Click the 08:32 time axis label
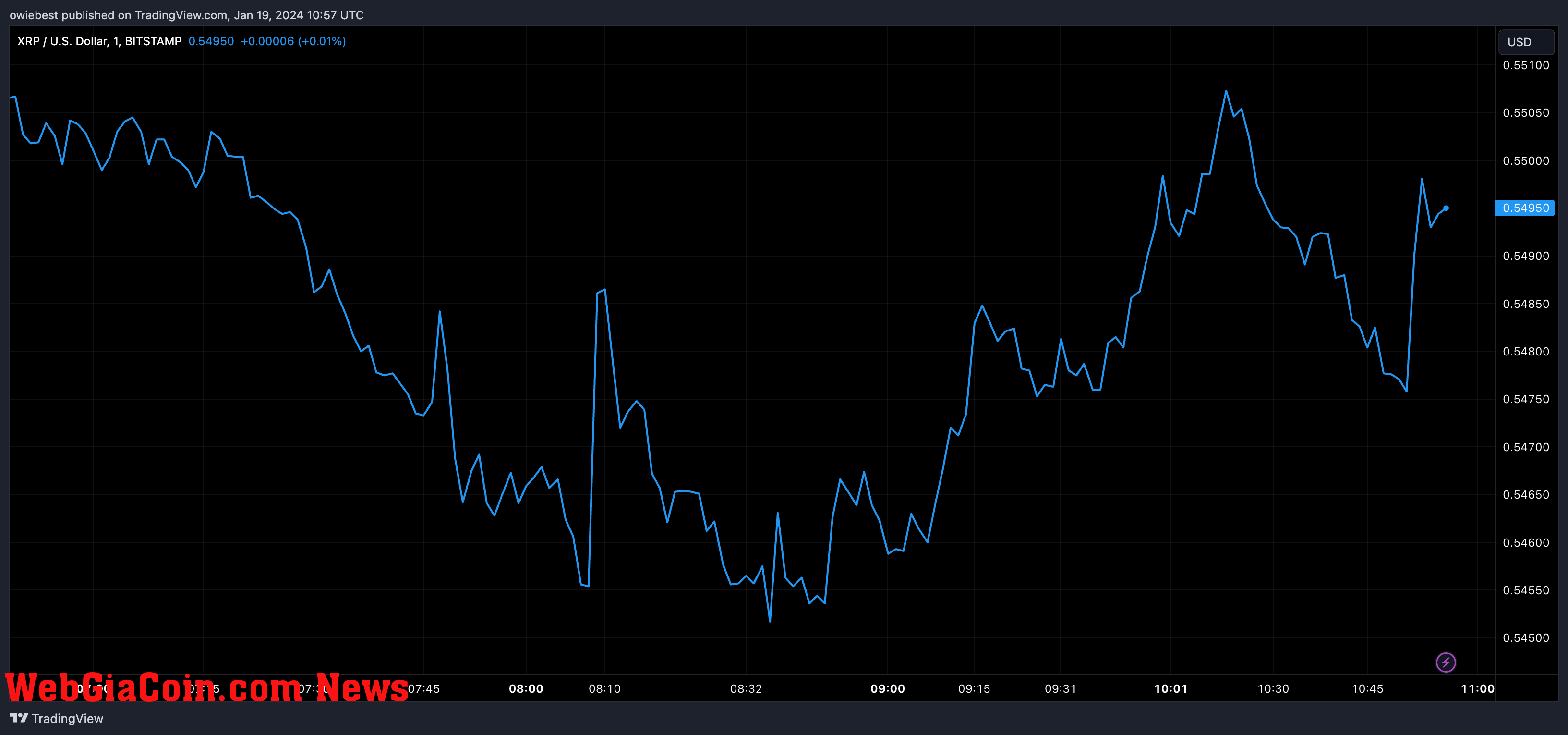Screen dimensions: 1568x735 [x=746, y=689]
